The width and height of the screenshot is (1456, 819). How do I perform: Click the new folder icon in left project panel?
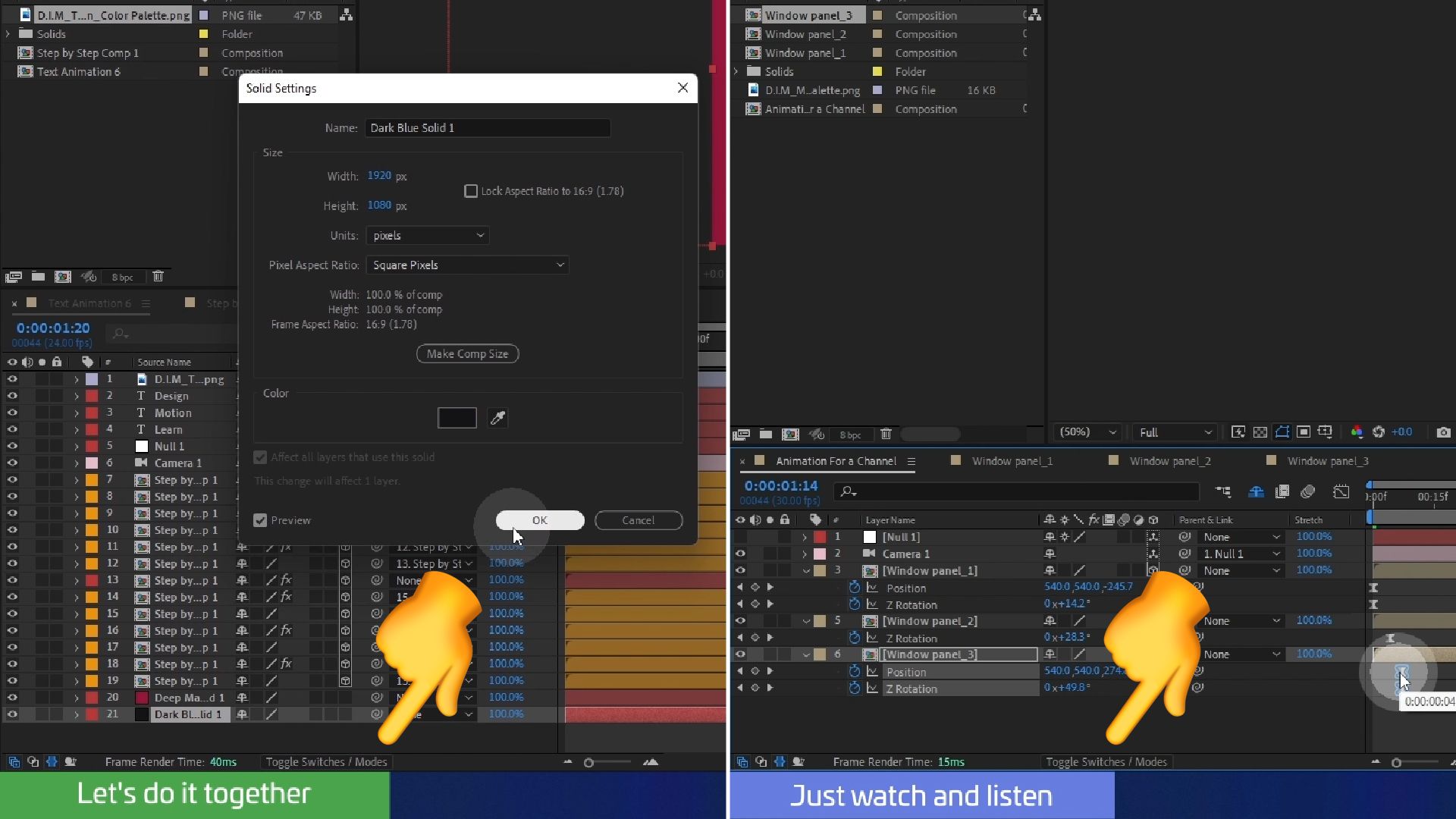coord(38,277)
